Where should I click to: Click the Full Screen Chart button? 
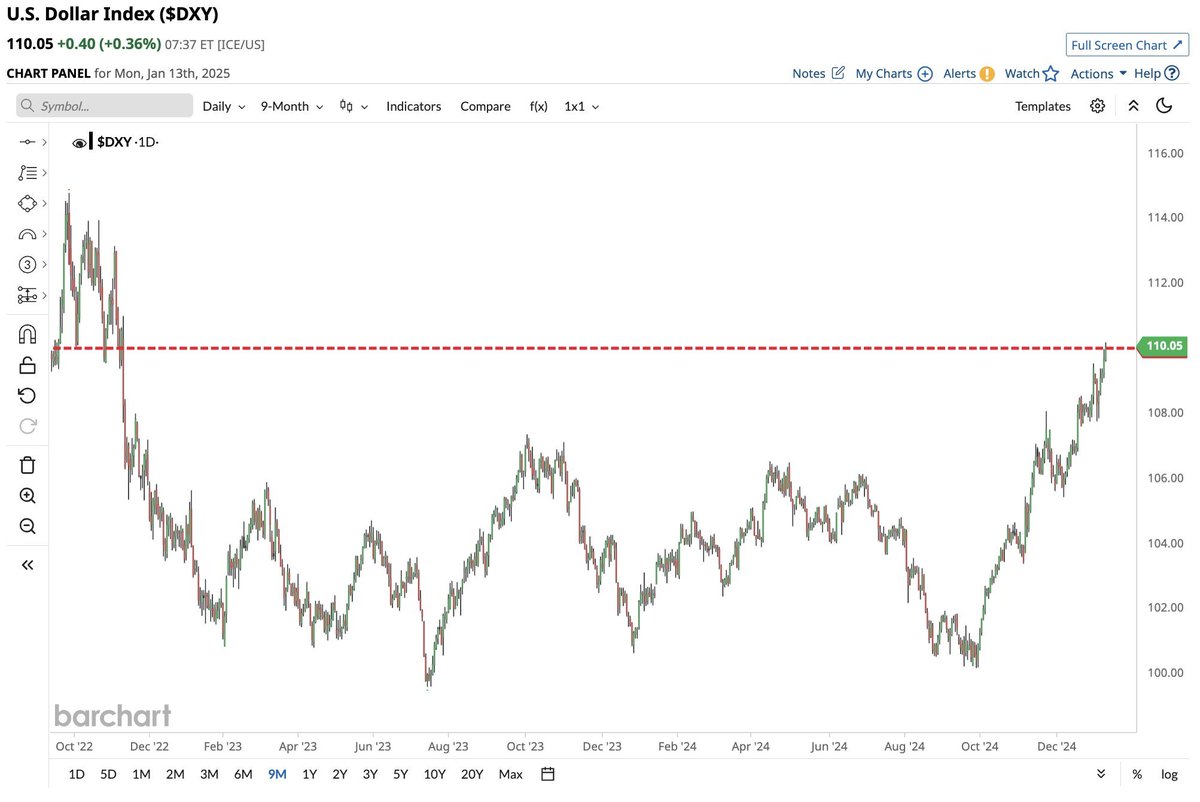click(1124, 45)
